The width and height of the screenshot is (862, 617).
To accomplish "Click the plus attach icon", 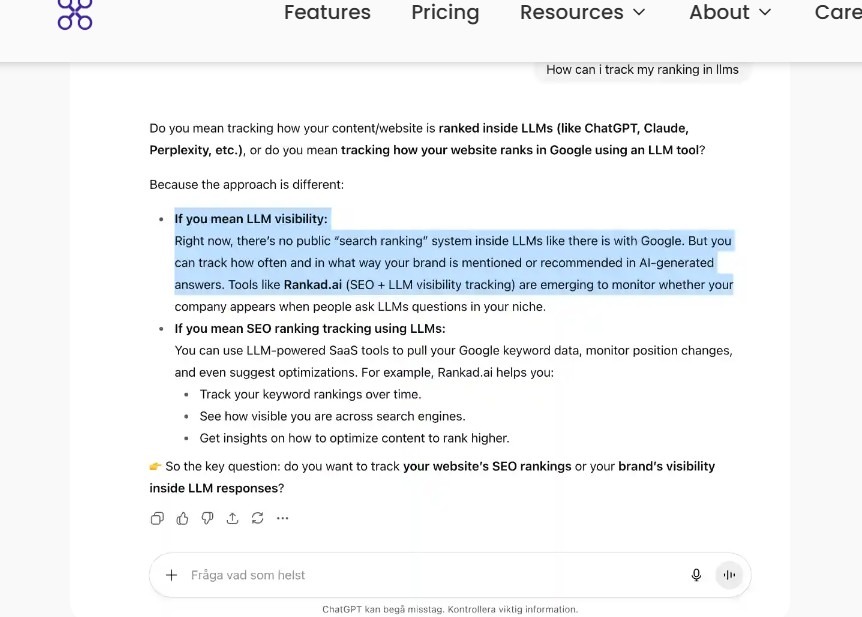I will pos(171,575).
